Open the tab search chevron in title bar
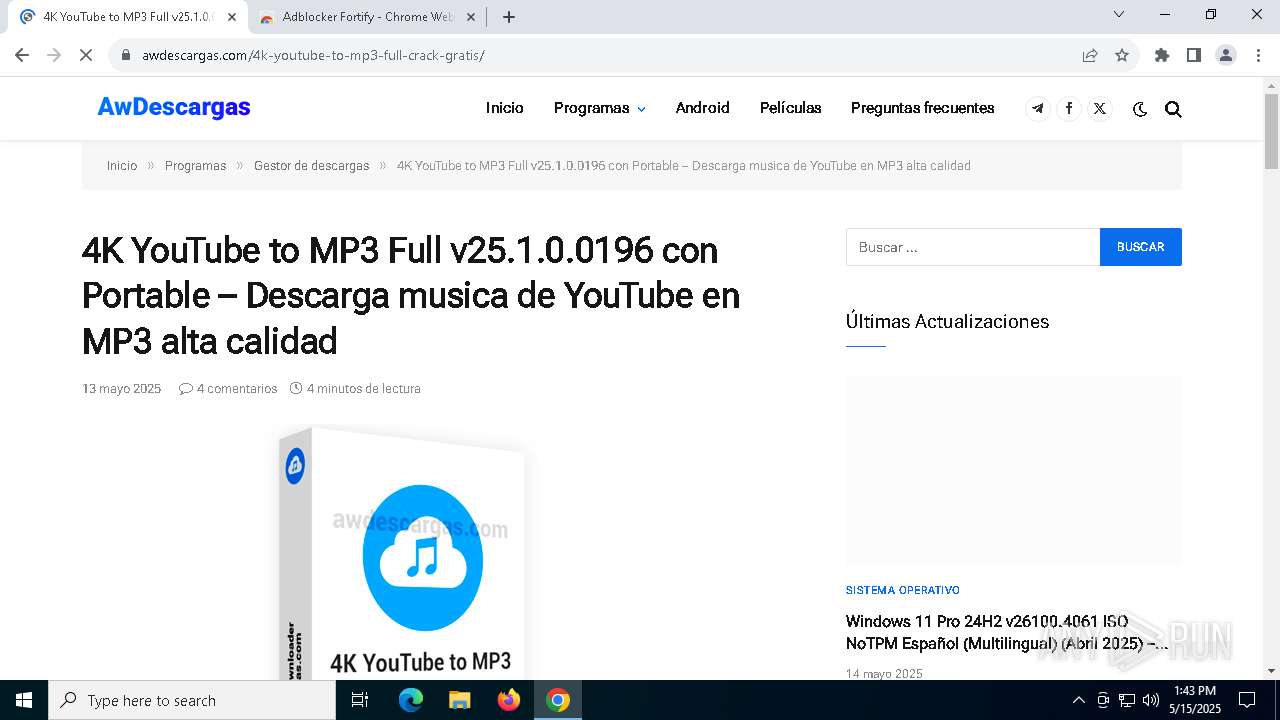 (x=1119, y=14)
